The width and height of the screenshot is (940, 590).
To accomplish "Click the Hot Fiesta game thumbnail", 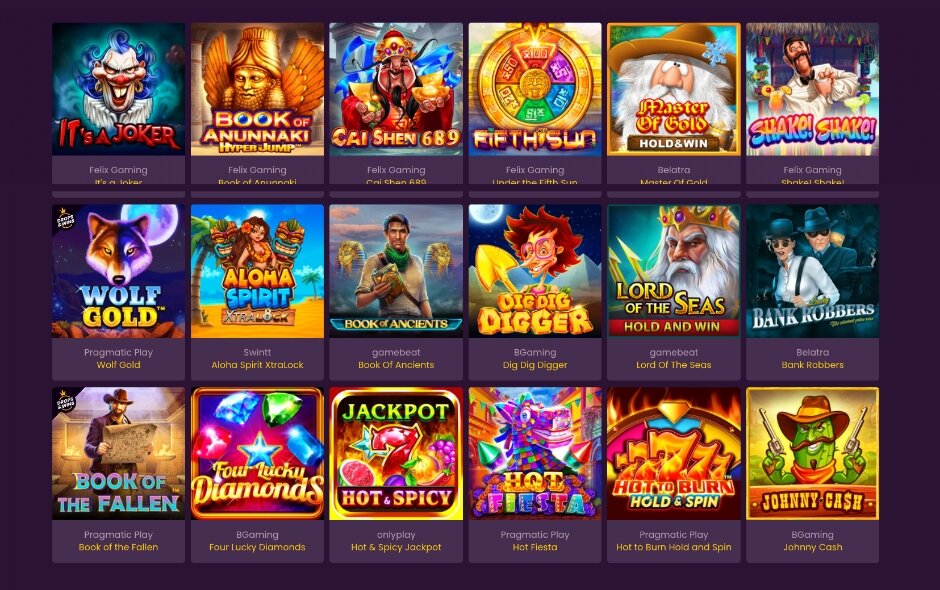I will (535, 453).
